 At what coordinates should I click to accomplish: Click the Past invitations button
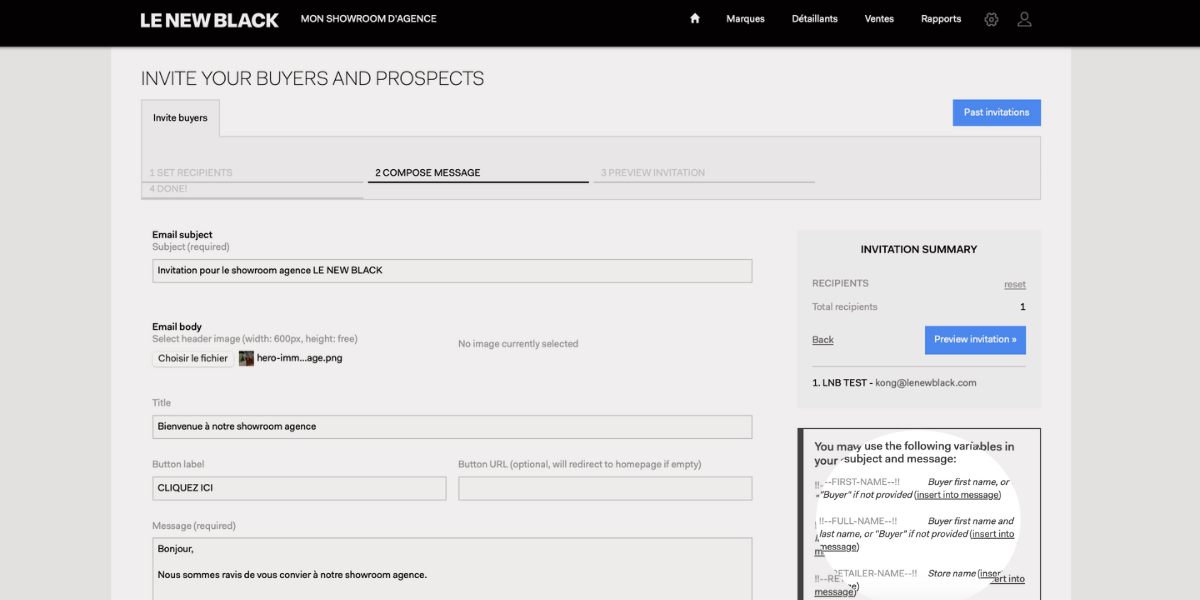click(x=996, y=113)
